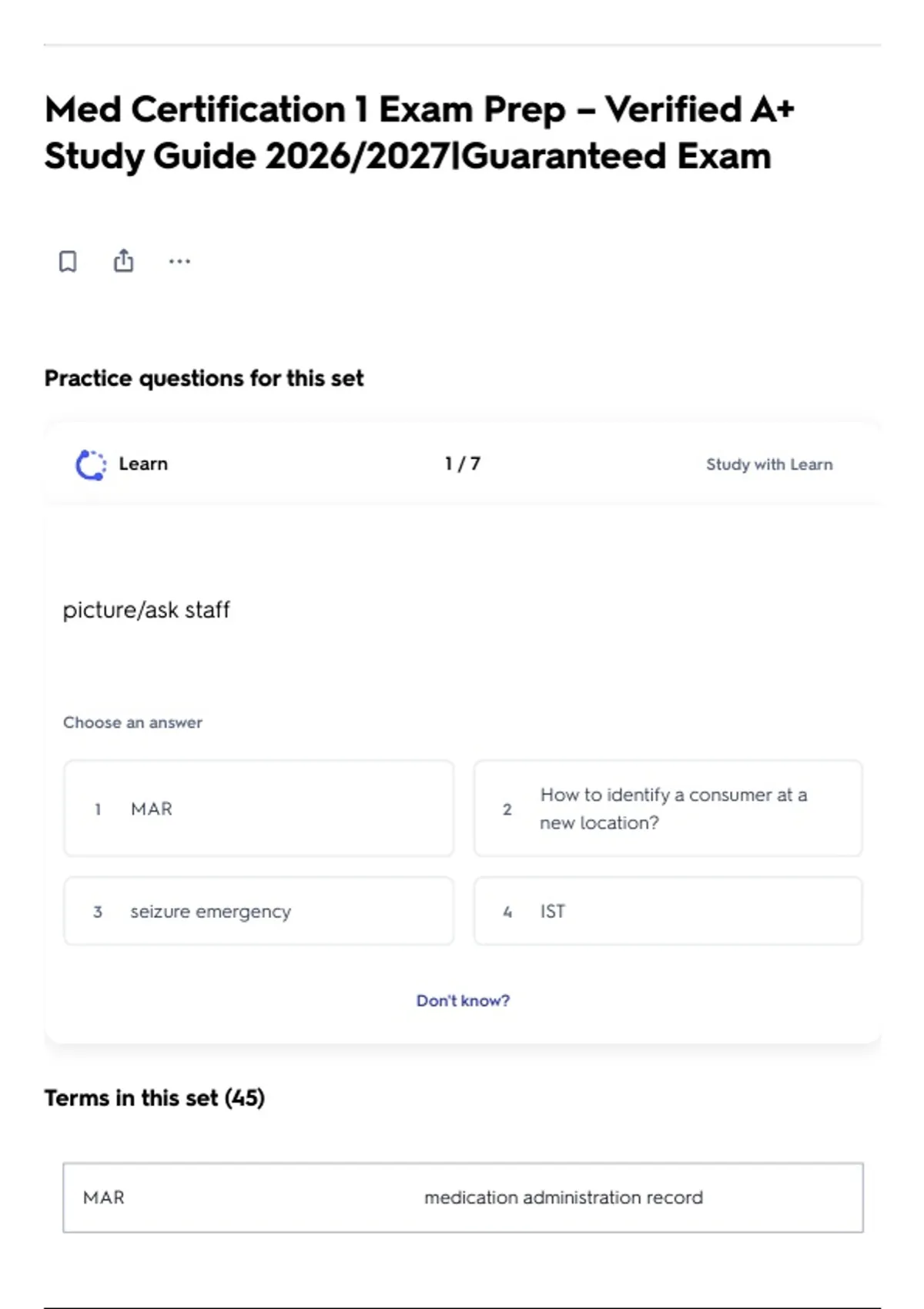Click 'Terms in this set (45)' heading
This screenshot has width=924, height=1309.
[154, 1097]
